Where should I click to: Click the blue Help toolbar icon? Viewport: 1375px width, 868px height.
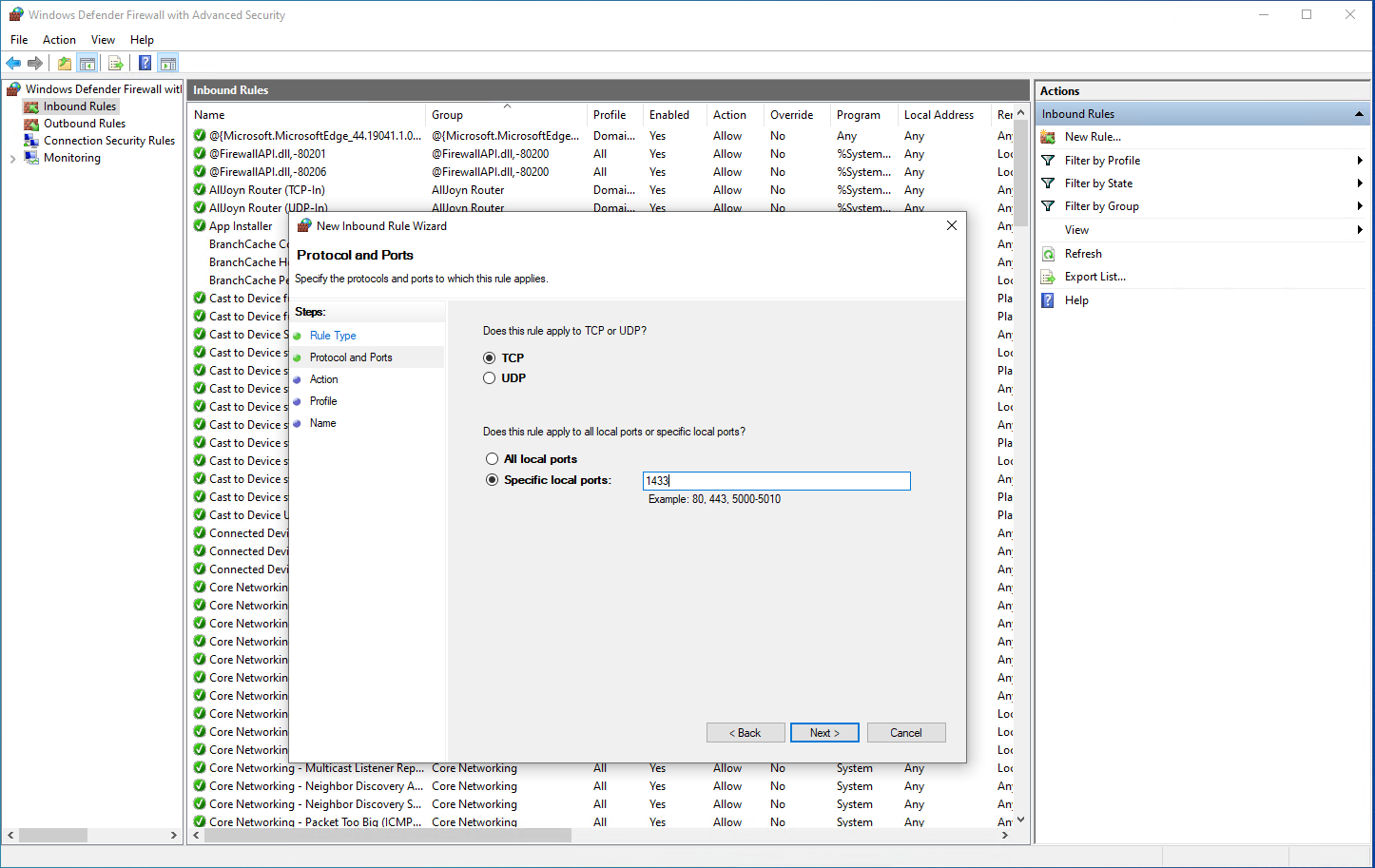tap(145, 64)
